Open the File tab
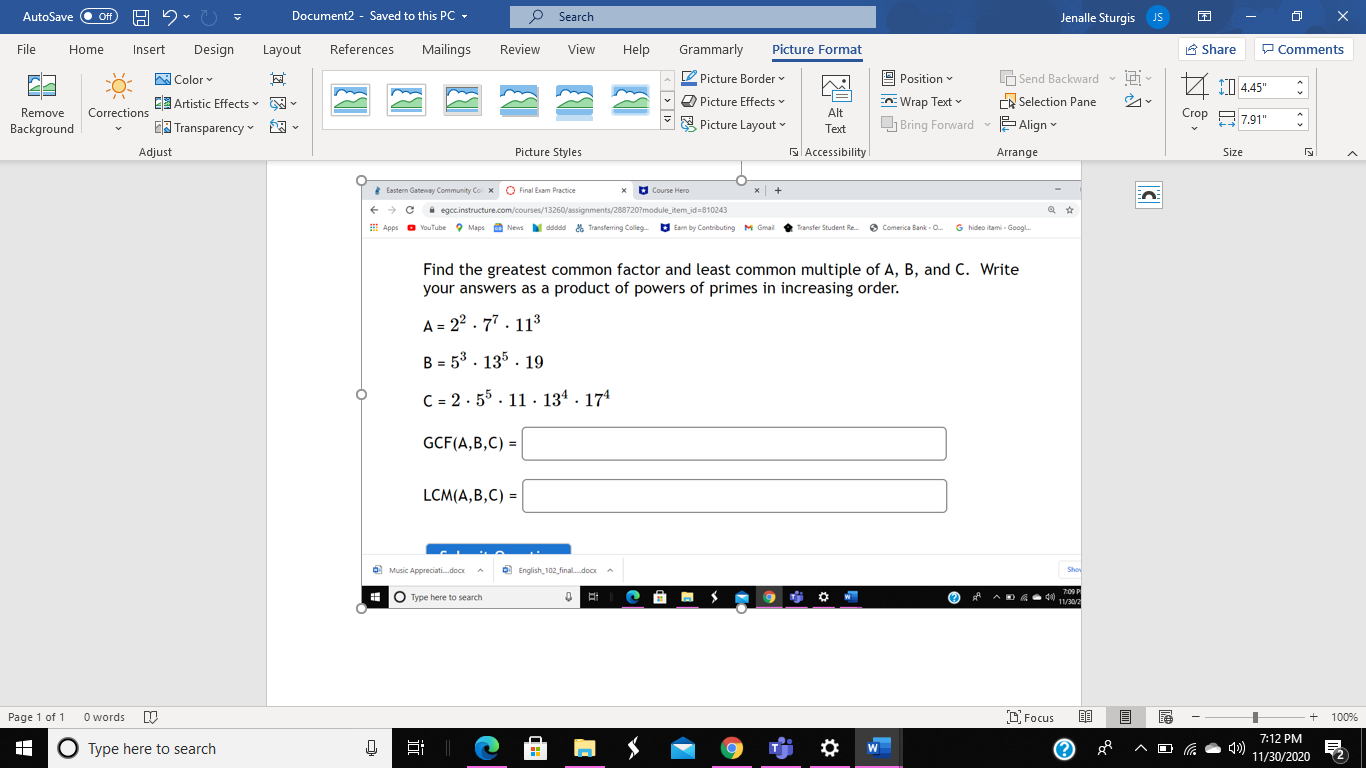Viewport: 1366px width, 768px height. pyautogui.click(x=26, y=49)
